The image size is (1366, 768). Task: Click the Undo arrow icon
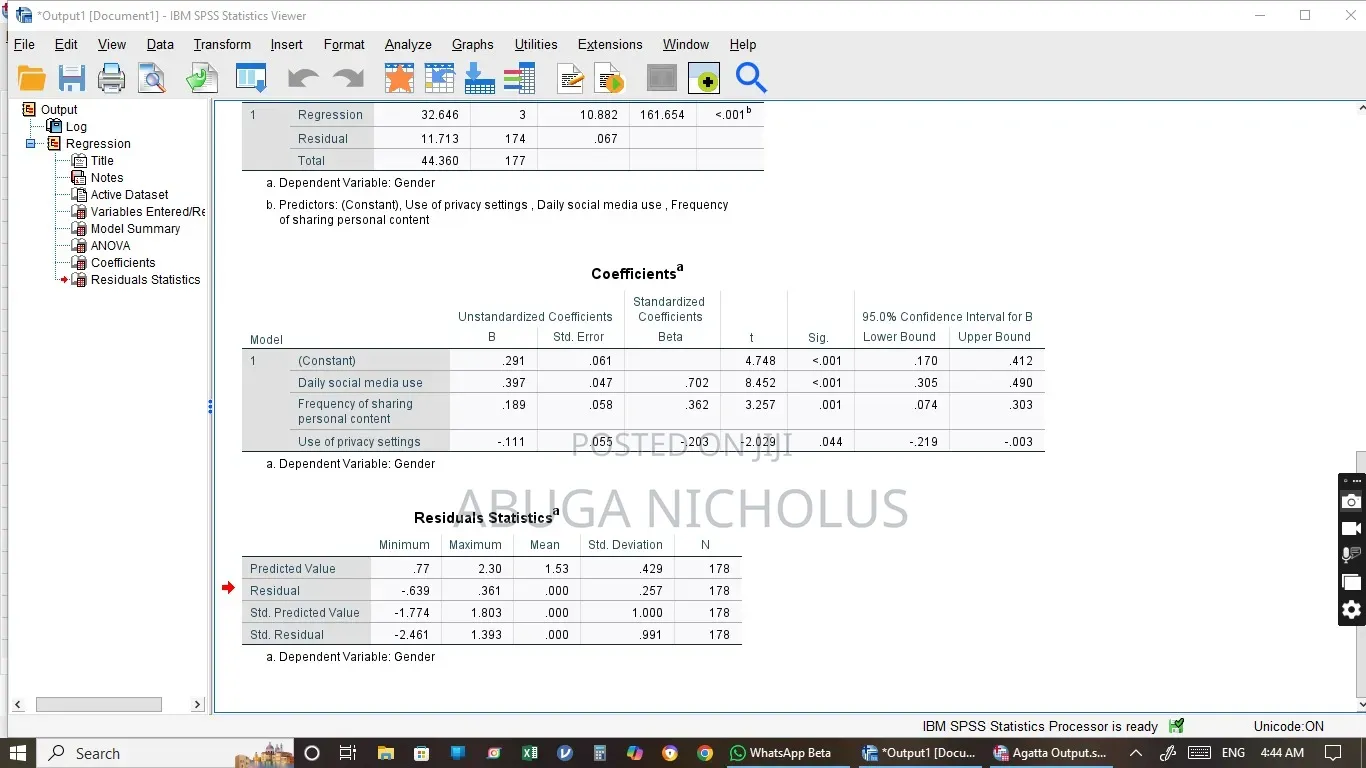click(303, 78)
